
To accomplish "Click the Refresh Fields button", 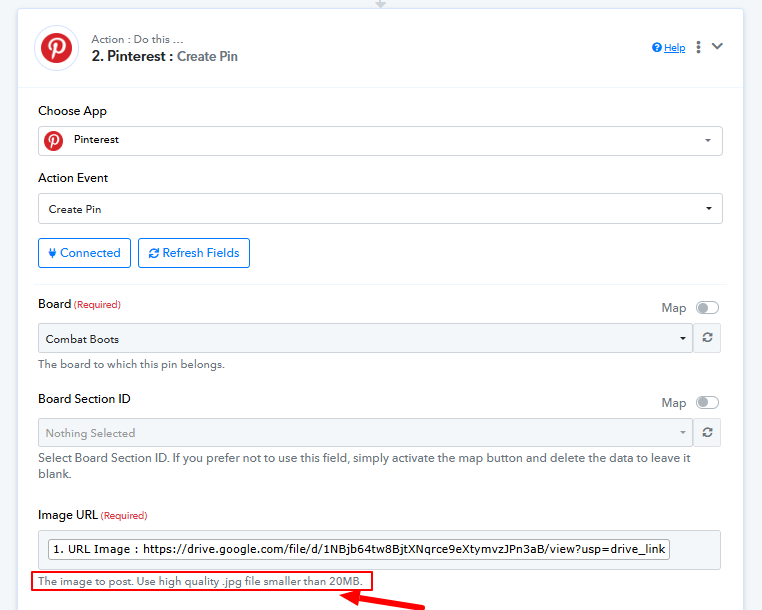I will coord(194,253).
